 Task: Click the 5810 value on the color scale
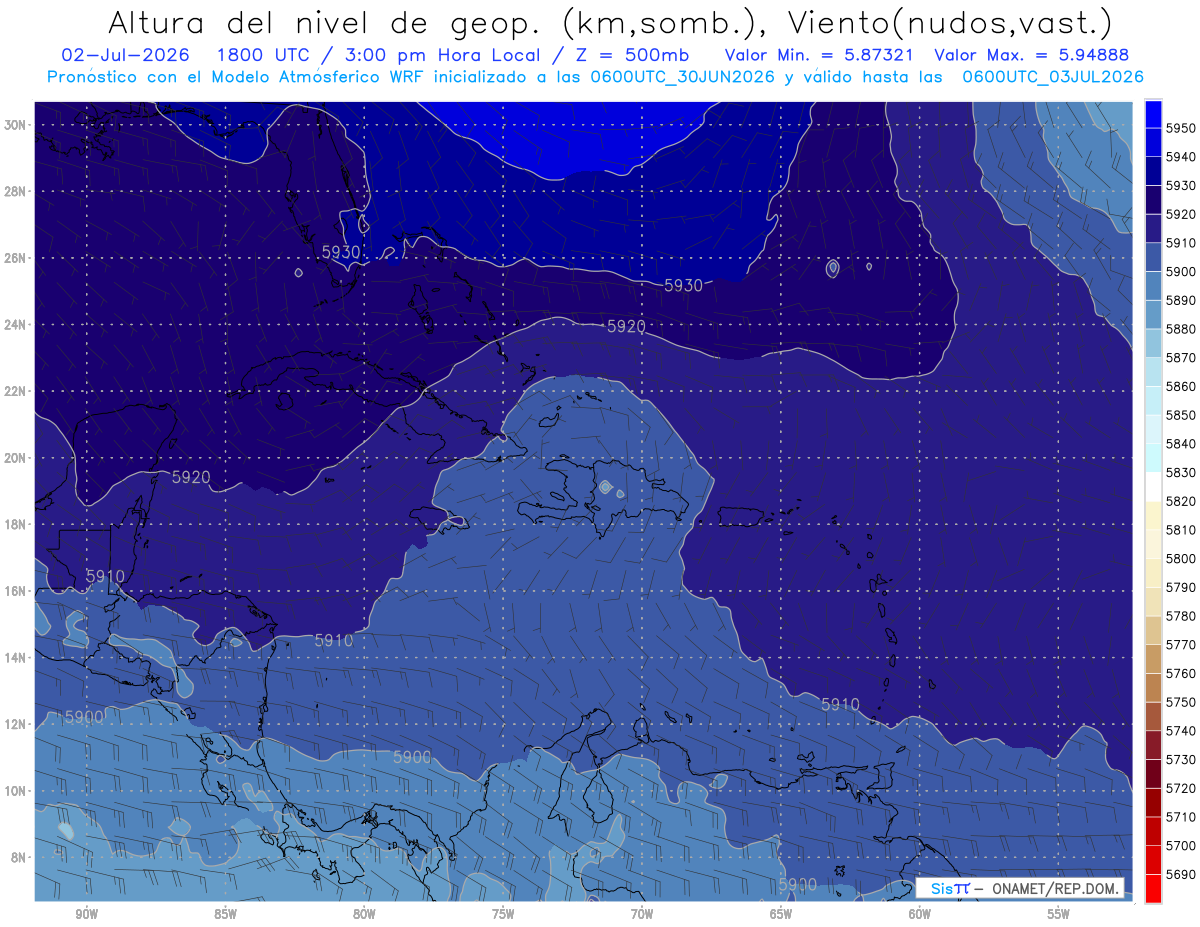click(1181, 530)
